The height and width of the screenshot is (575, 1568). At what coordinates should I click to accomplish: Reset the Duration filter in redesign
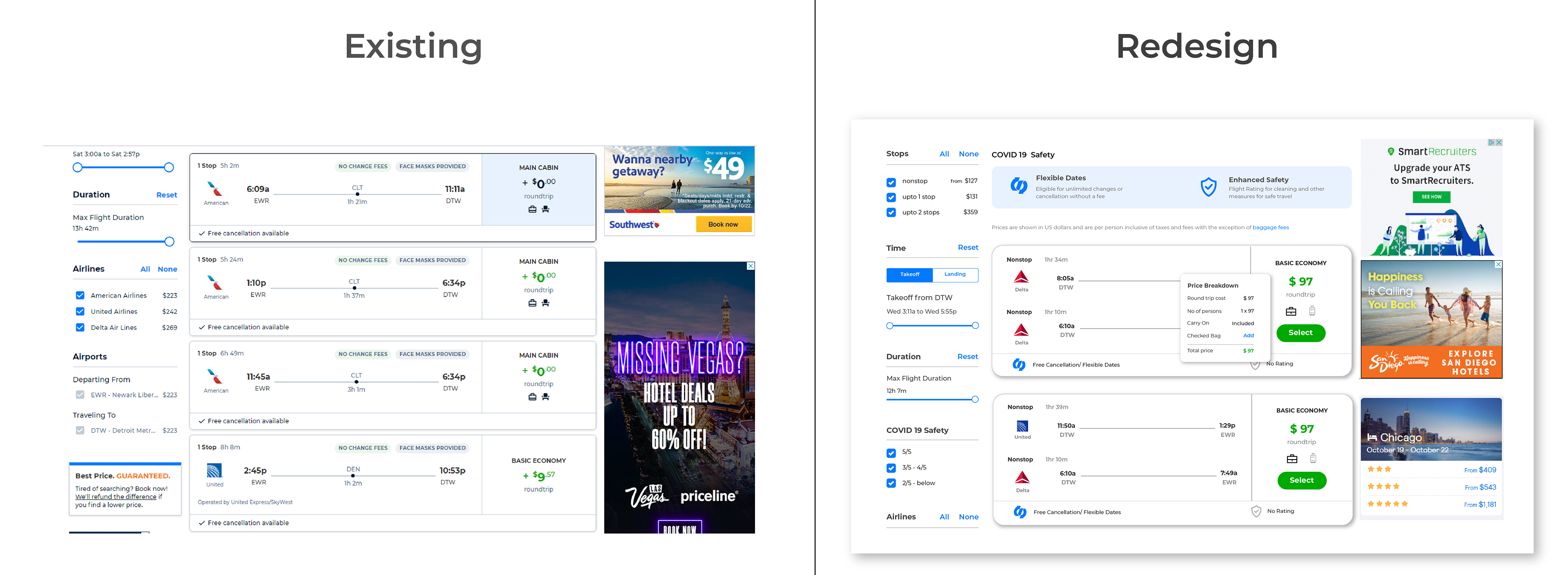pos(967,357)
